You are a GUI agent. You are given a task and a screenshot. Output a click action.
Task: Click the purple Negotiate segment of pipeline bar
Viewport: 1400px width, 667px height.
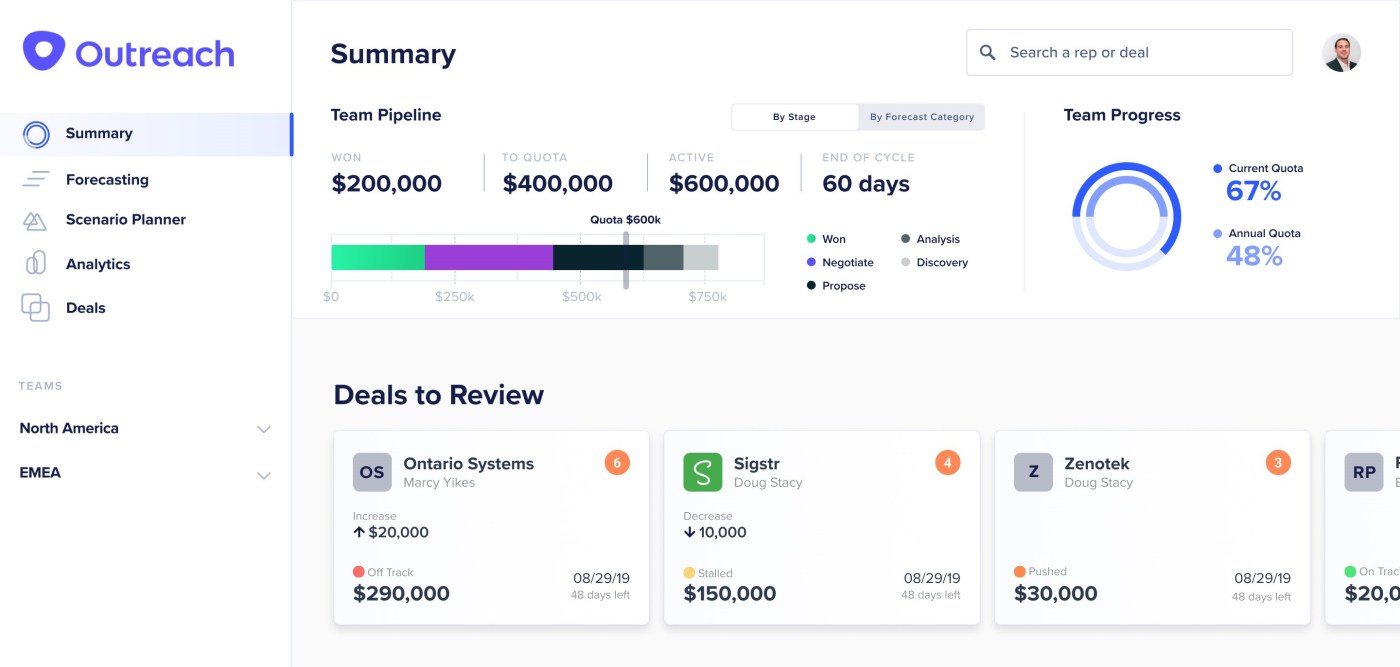coord(489,257)
